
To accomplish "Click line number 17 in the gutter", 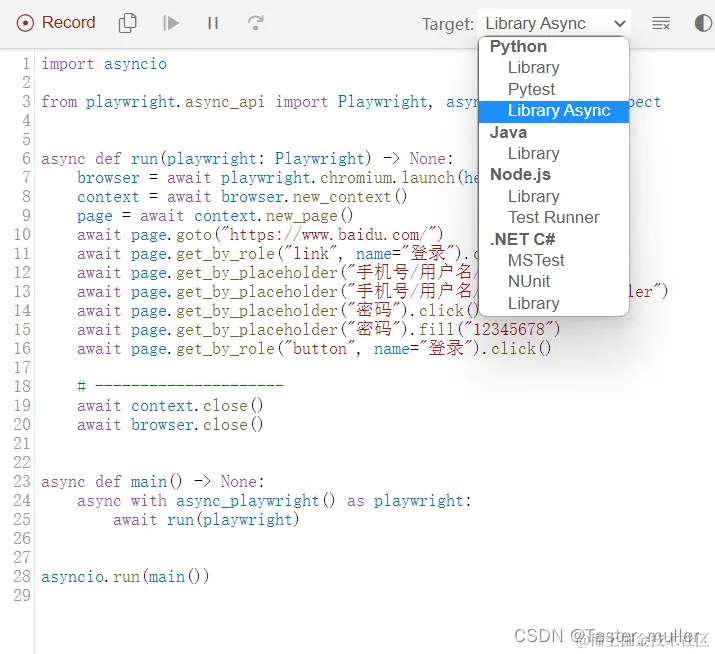I will tap(22, 368).
